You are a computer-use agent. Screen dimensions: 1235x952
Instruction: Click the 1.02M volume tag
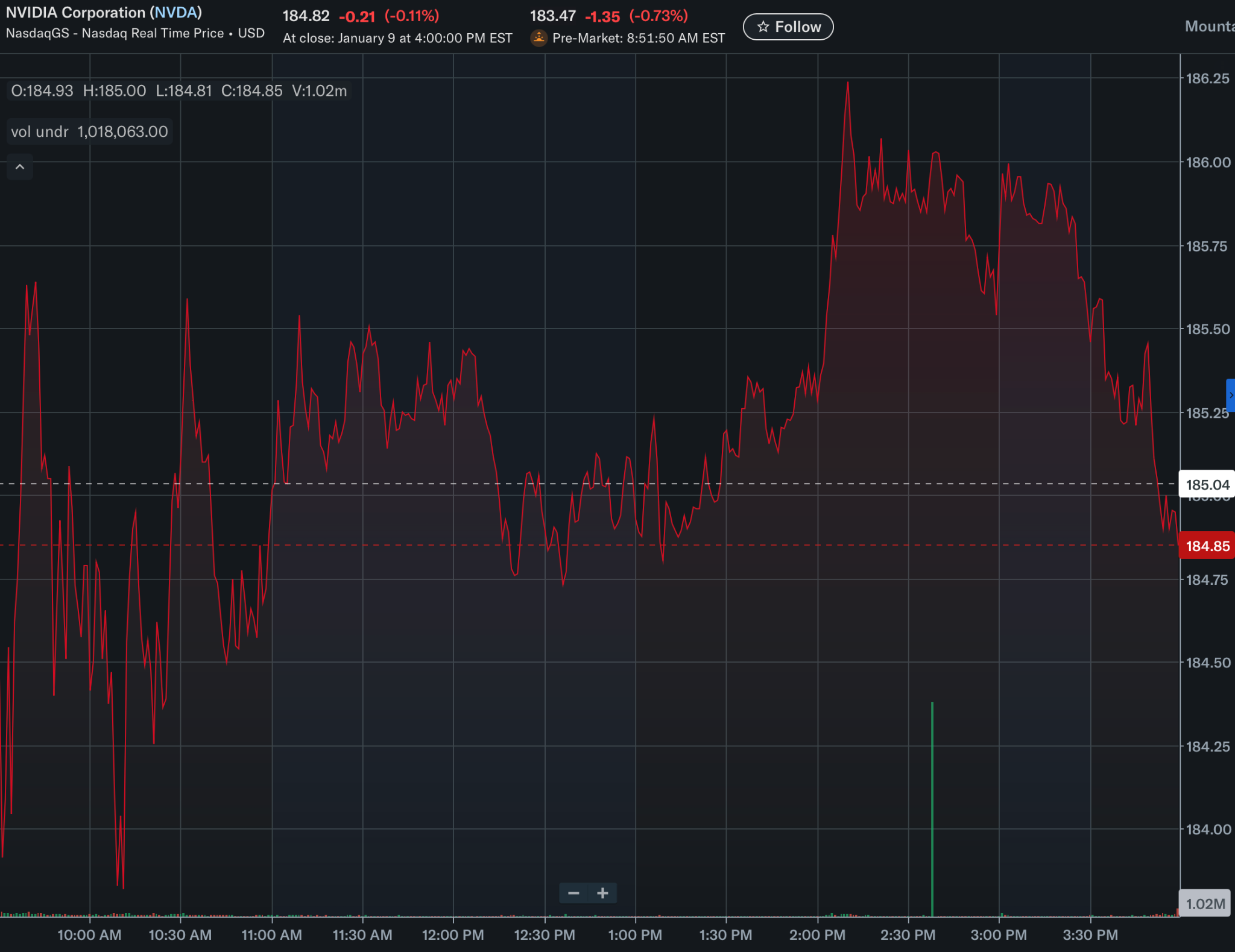point(1205,904)
